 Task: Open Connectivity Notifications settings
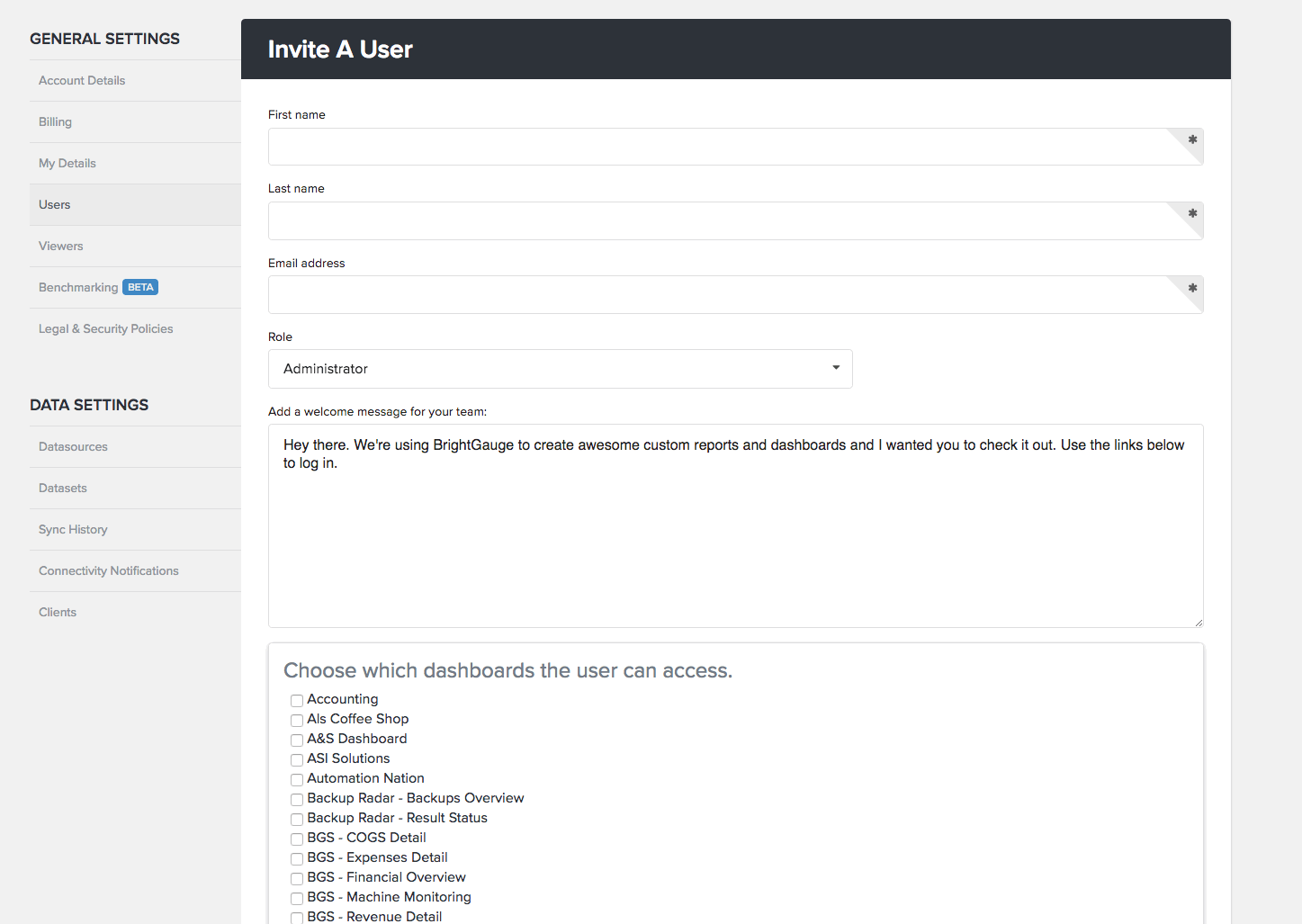click(109, 570)
